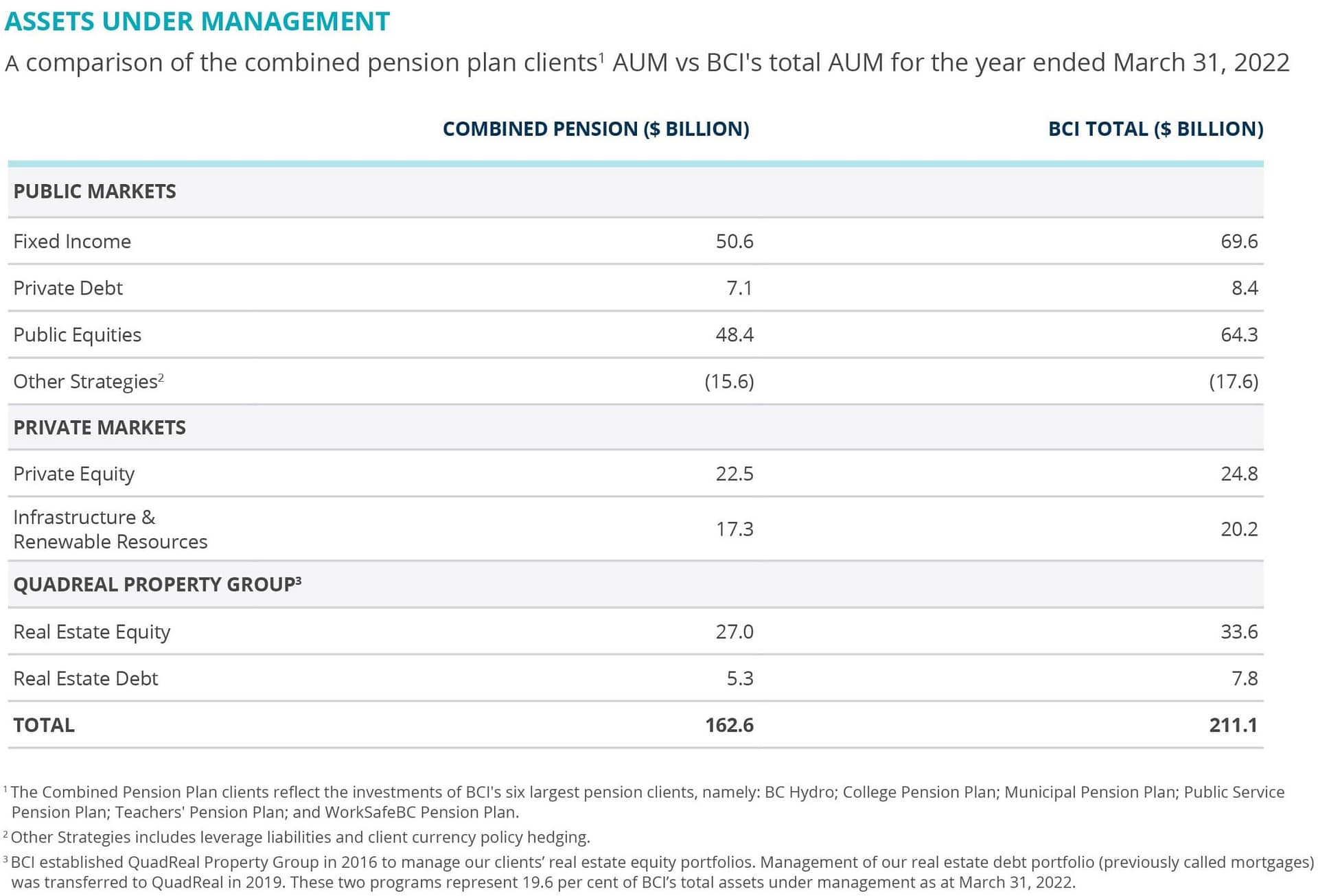
Task: Click the Combined Pension column header
Action: click(595, 129)
